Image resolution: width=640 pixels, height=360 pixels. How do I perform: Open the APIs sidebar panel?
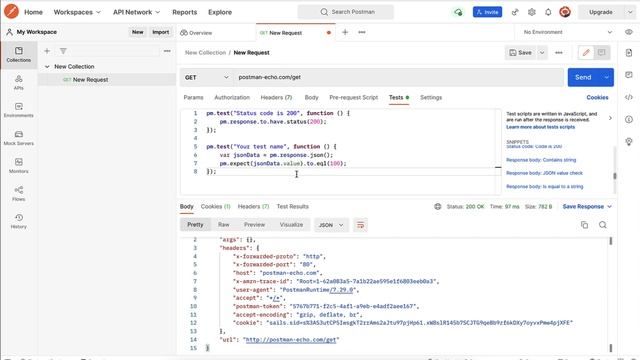18,82
